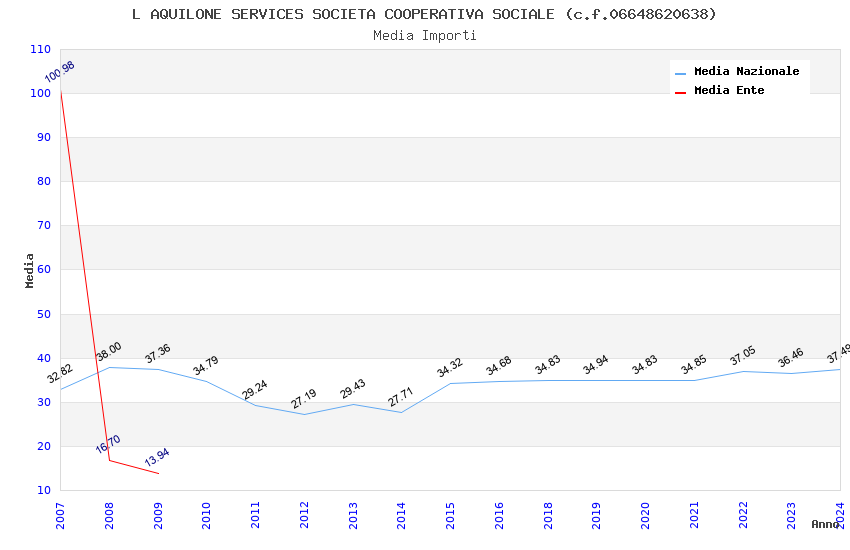Viewport: 850px width, 550px height.
Task: Click the x-axis year 2021
Action: click(x=694, y=515)
